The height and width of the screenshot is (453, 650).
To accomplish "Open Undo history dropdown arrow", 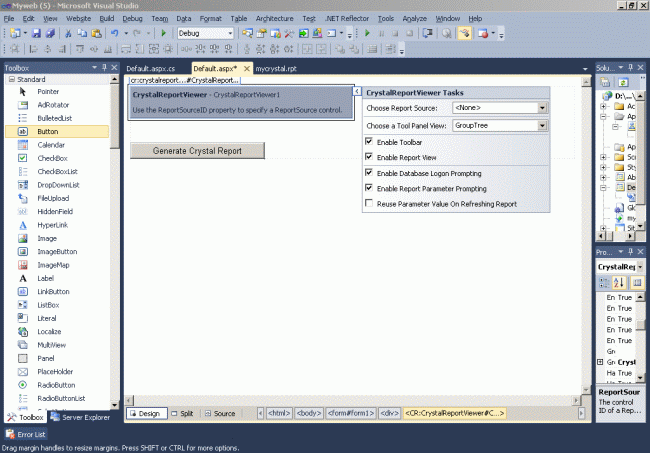I will 126,33.
